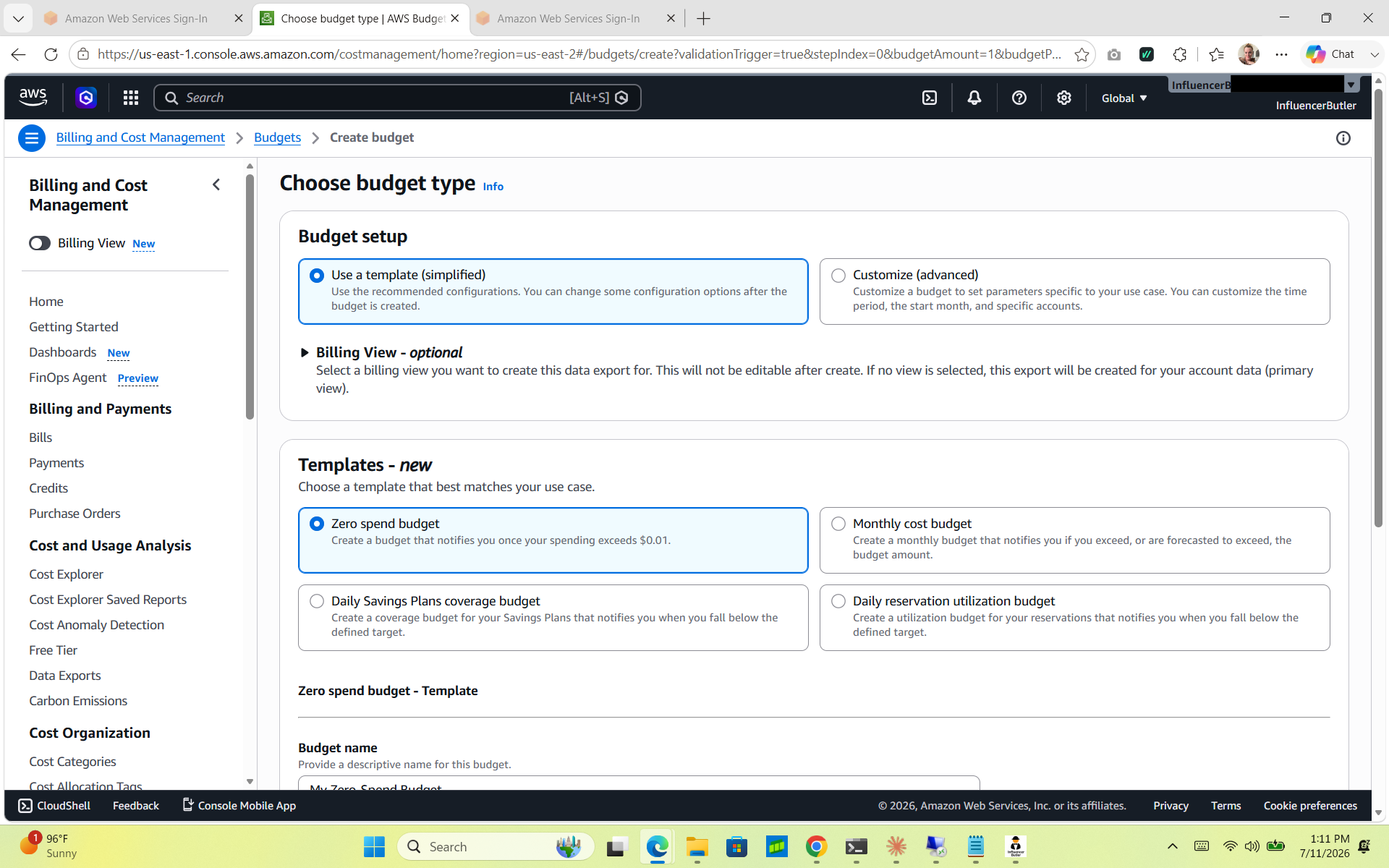Open File Explorer from the taskbar
Screen dimensions: 1389x868
(x=697, y=846)
